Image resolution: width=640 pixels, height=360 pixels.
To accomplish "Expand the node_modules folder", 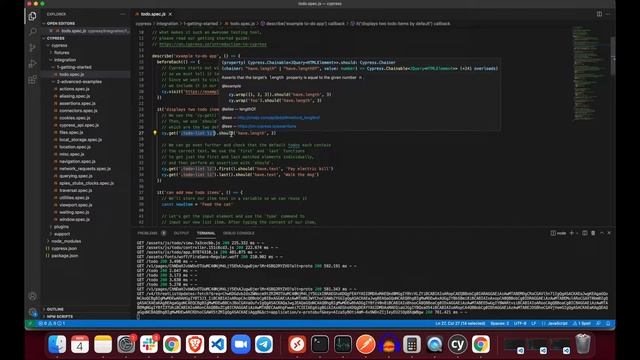I will pyautogui.click(x=87, y=241).
